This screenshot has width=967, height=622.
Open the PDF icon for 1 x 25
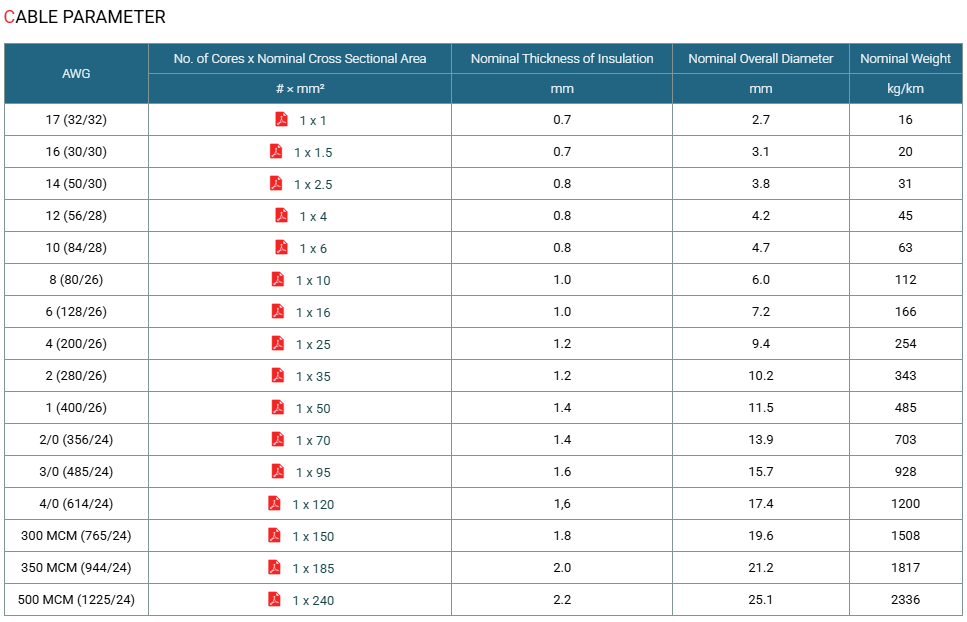tap(278, 343)
